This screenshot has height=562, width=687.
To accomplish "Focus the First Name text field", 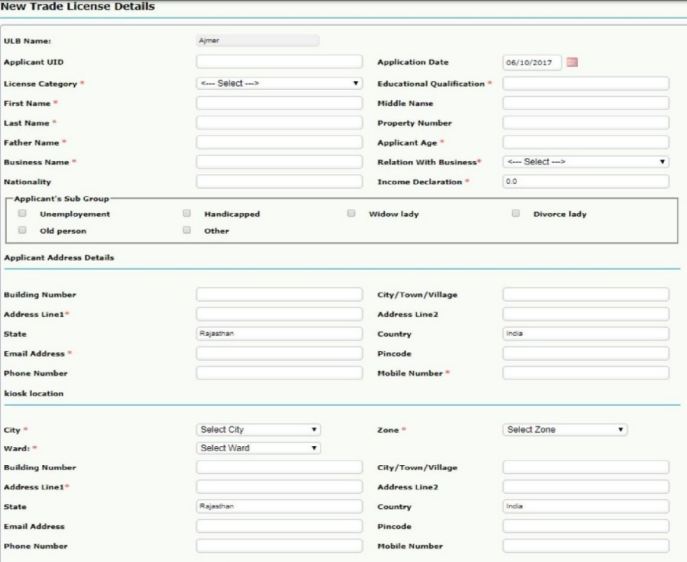I will point(279,103).
